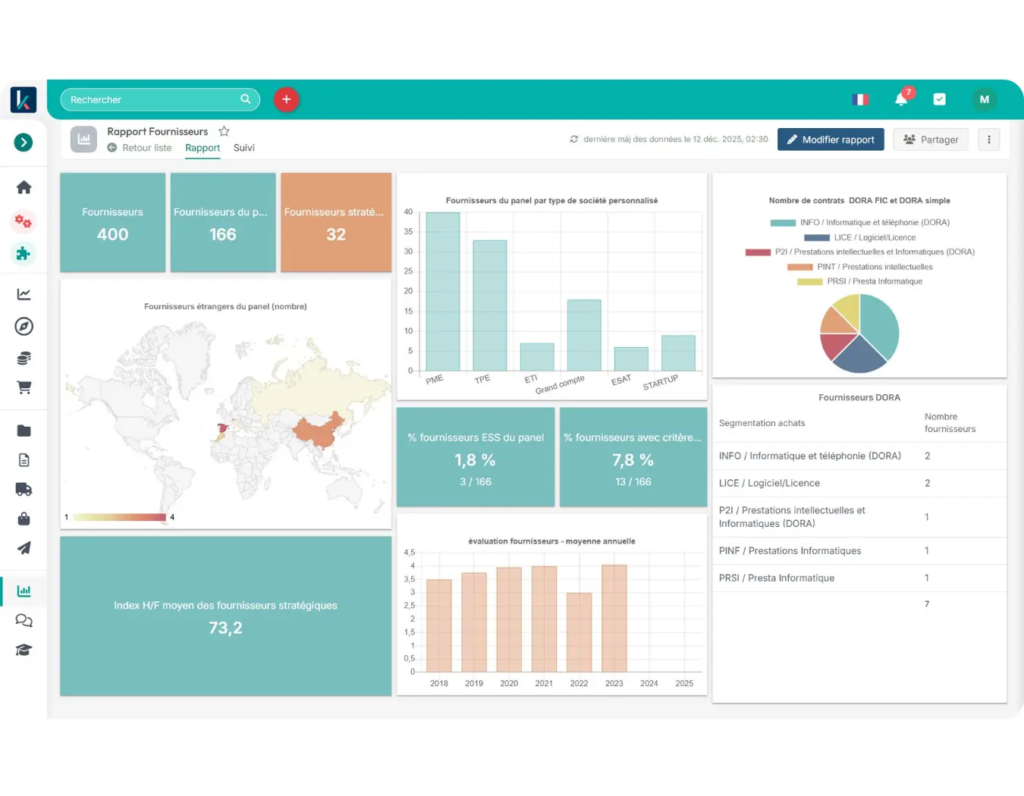The height and width of the screenshot is (796, 1024).
Task: Click the home icon in sidebar
Action: 24,187
